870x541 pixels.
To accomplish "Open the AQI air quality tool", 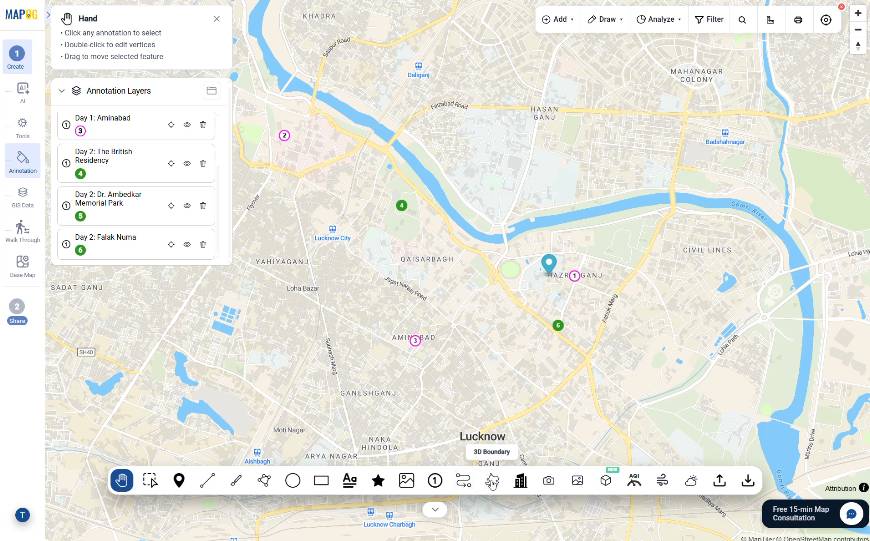I will coord(634,481).
